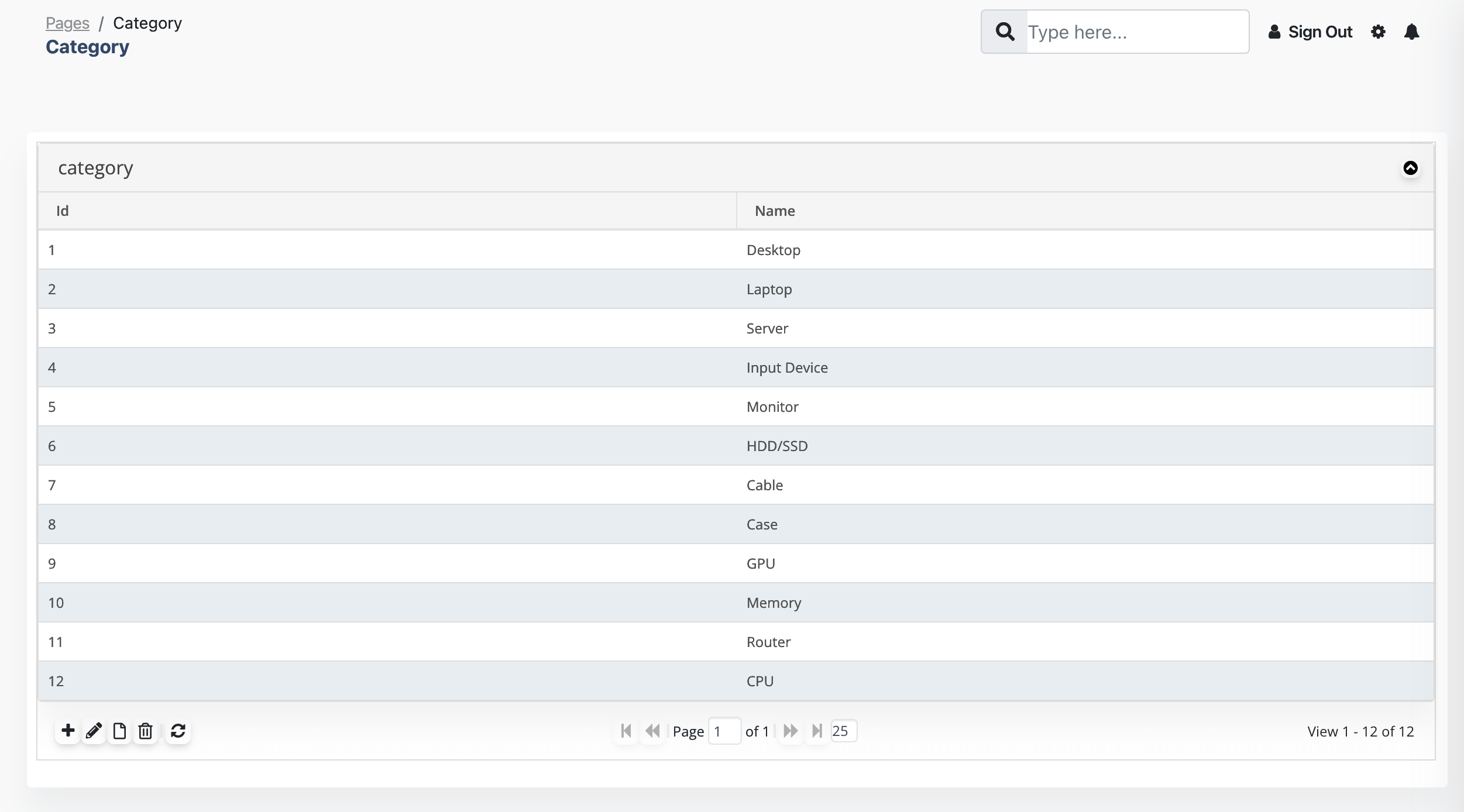The image size is (1464, 812).
Task: Open the rows-per-page selector showing 25
Action: pyautogui.click(x=844, y=731)
